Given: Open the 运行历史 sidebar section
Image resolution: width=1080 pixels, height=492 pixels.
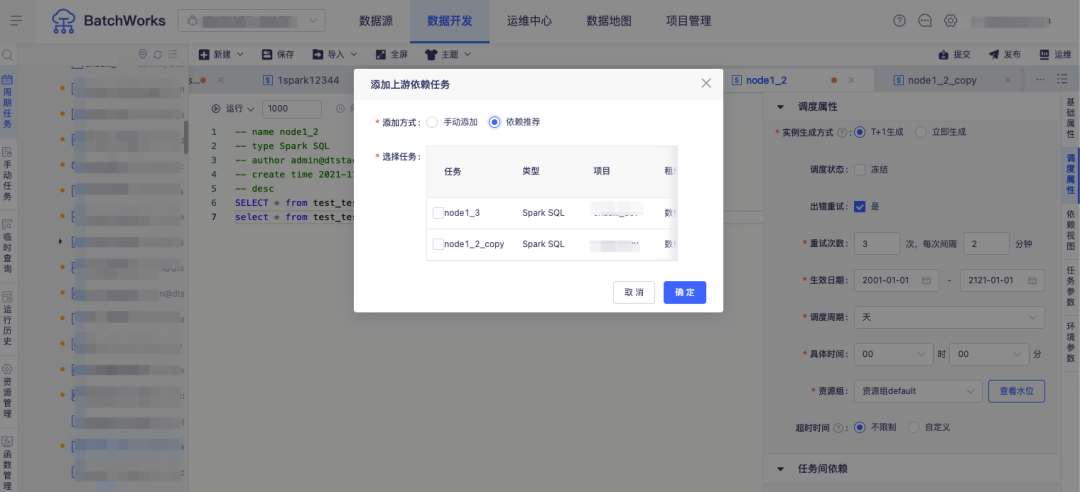Looking at the screenshot, I should pyautogui.click(x=8, y=318).
